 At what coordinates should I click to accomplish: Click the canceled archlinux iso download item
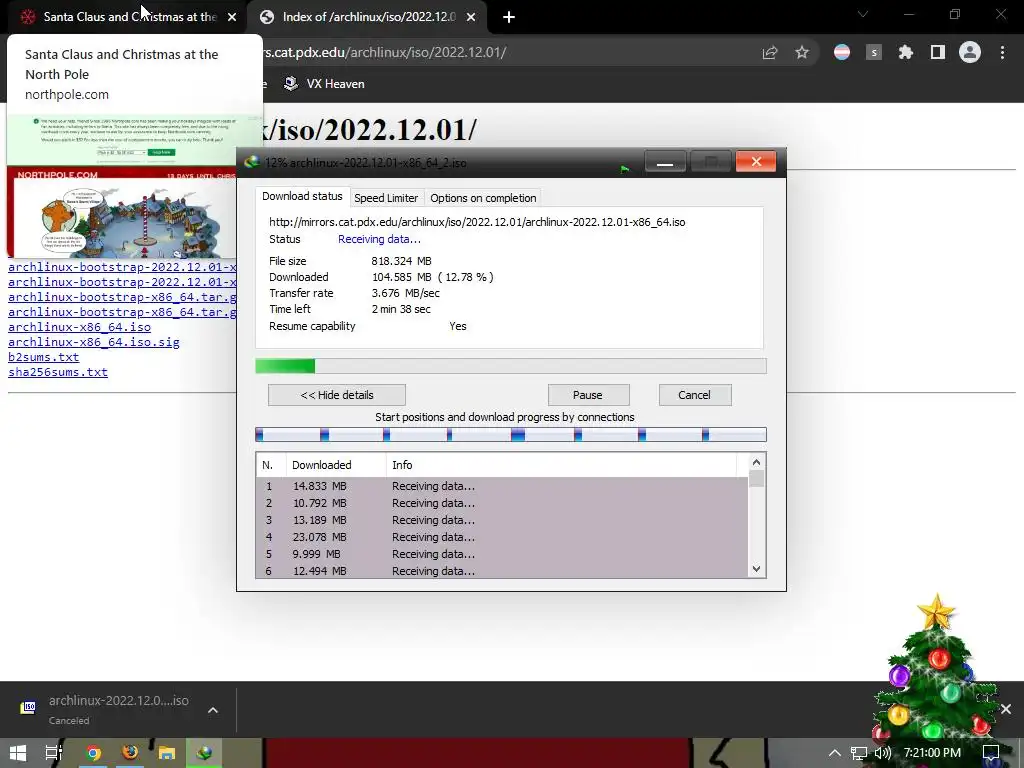pos(106,710)
